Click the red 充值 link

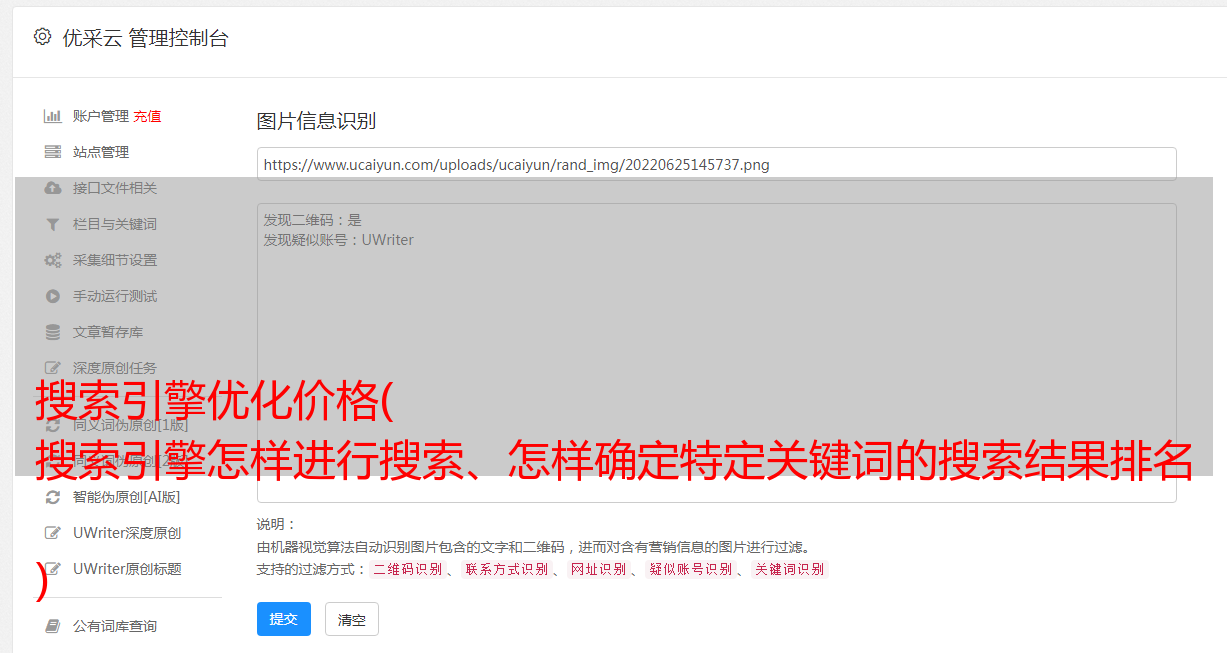[x=147, y=116]
